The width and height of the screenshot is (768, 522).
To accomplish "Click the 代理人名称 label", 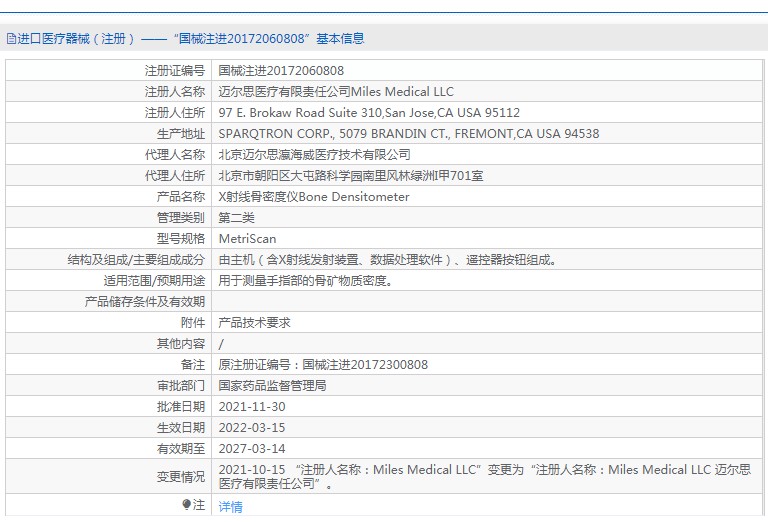I will coord(175,155).
